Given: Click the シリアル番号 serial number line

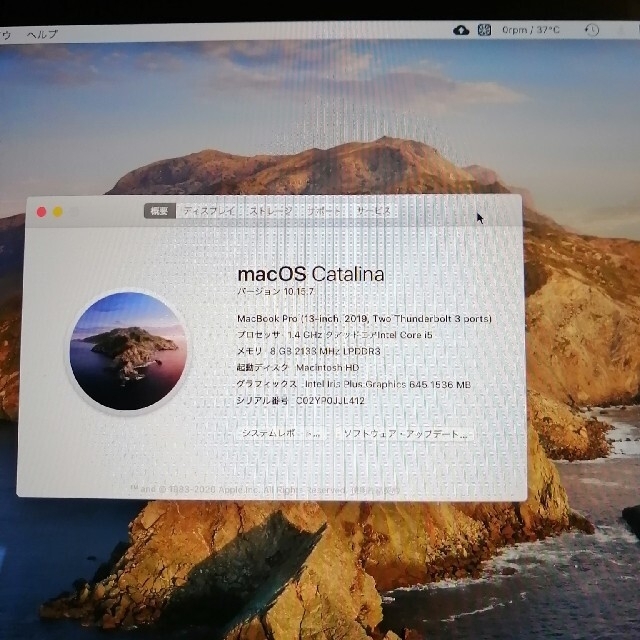Looking at the screenshot, I should tap(300, 400).
